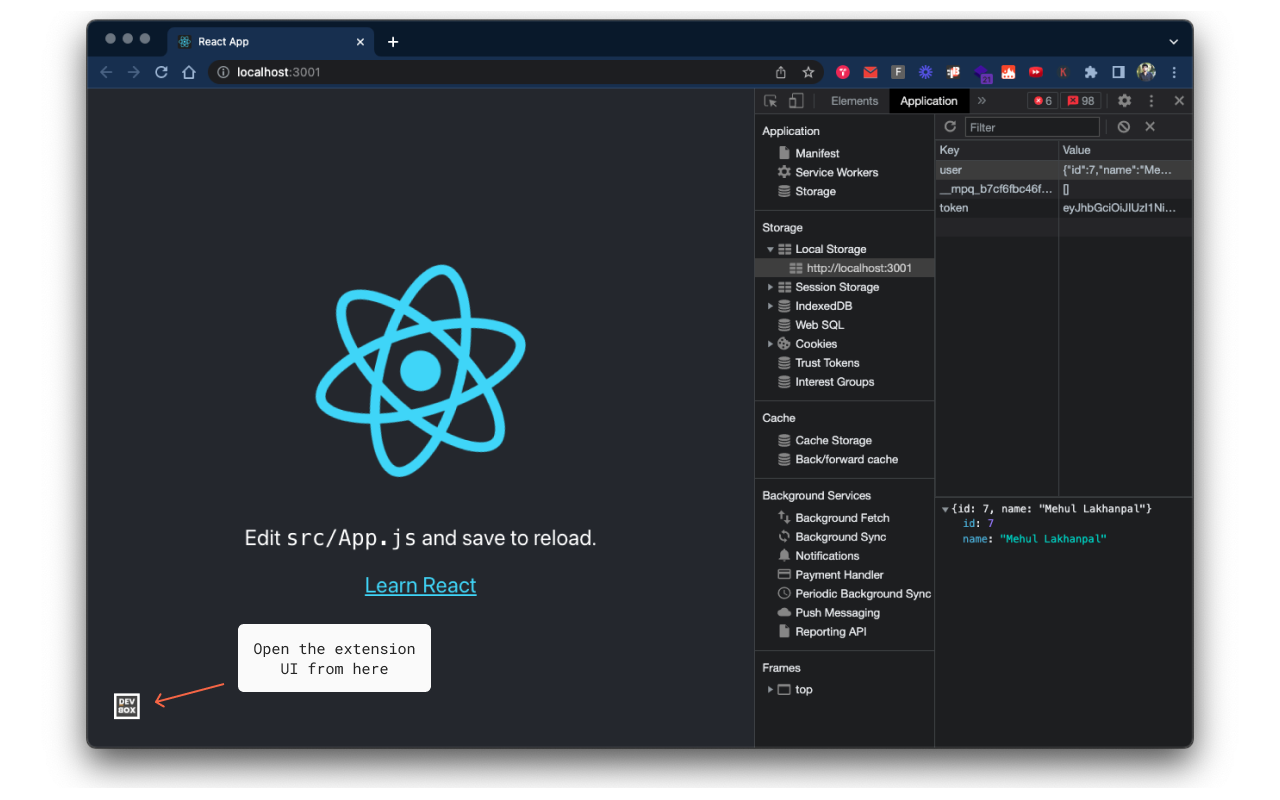Click the 98 issues counter badge
The height and width of the screenshot is (800, 1280).
pyautogui.click(x=1080, y=101)
